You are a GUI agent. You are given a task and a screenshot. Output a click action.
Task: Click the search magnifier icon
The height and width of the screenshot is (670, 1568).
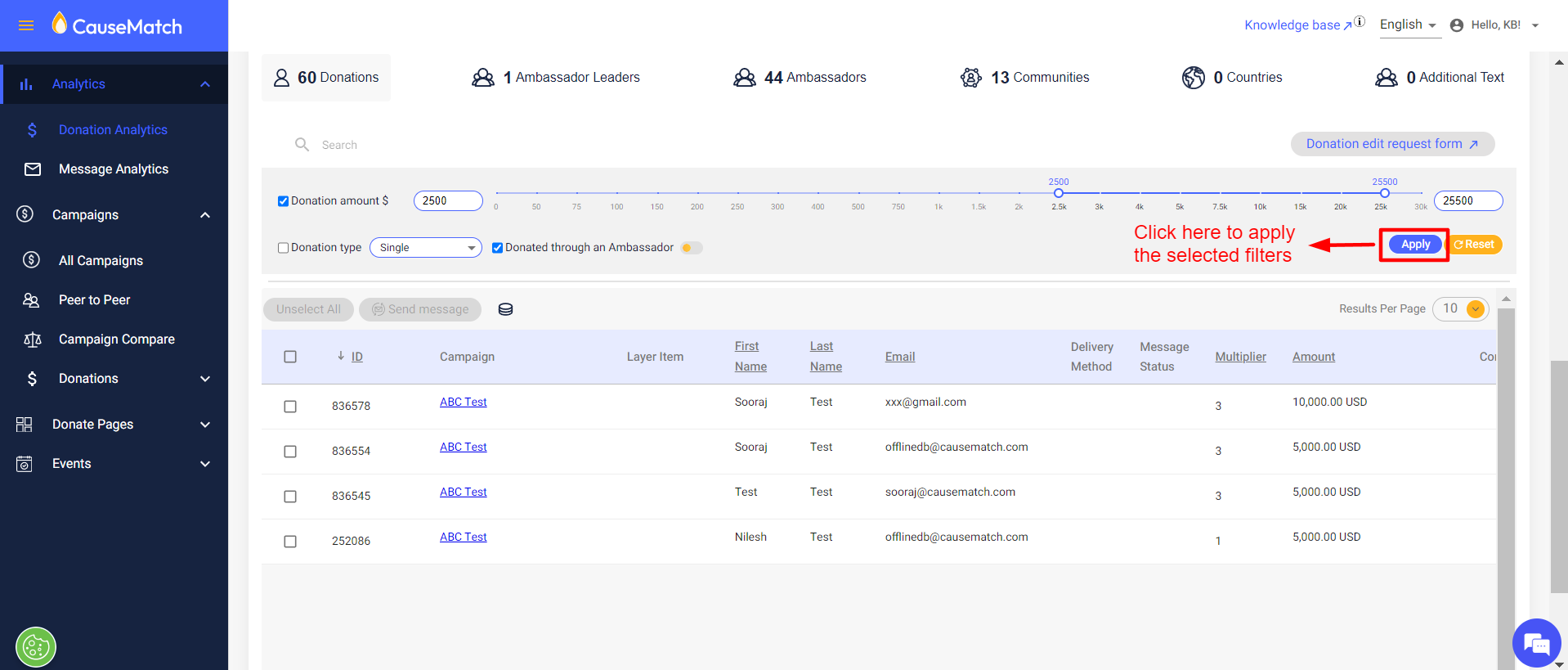point(302,145)
